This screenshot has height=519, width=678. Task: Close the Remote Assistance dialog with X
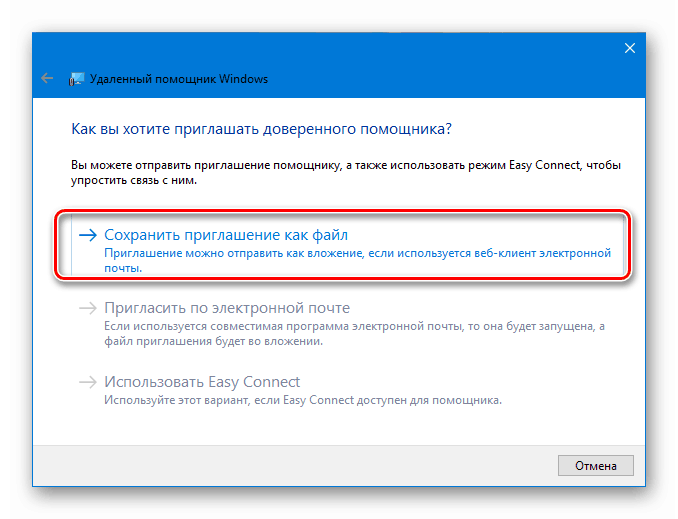[629, 47]
